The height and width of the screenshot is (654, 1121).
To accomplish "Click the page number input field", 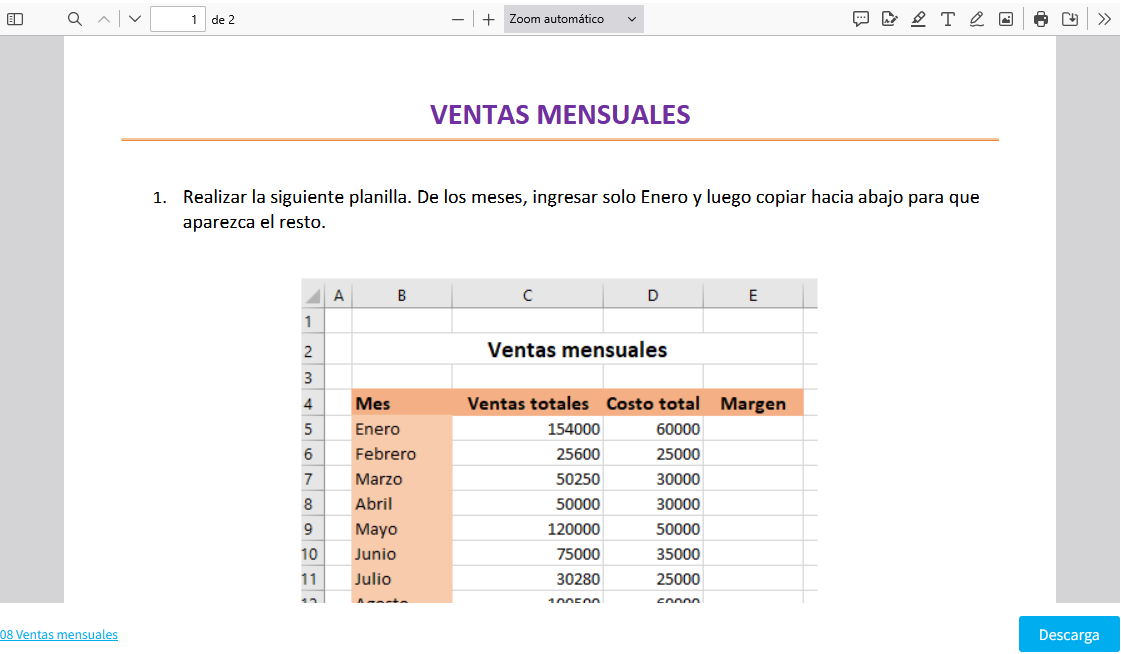I will (x=177, y=19).
